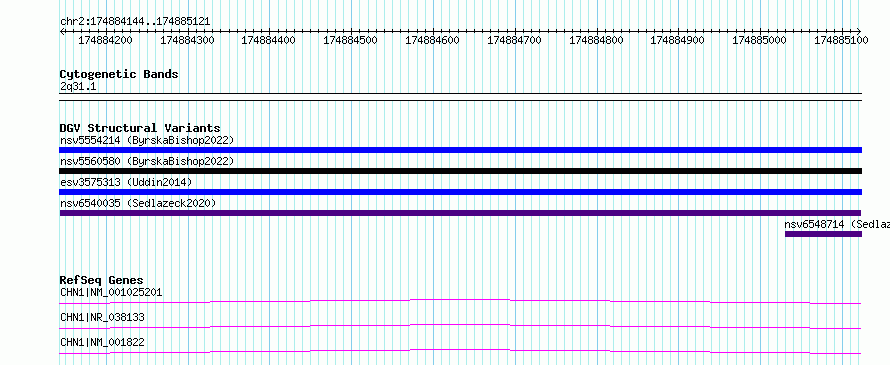Click ruler position 174884300

(x=187, y=41)
